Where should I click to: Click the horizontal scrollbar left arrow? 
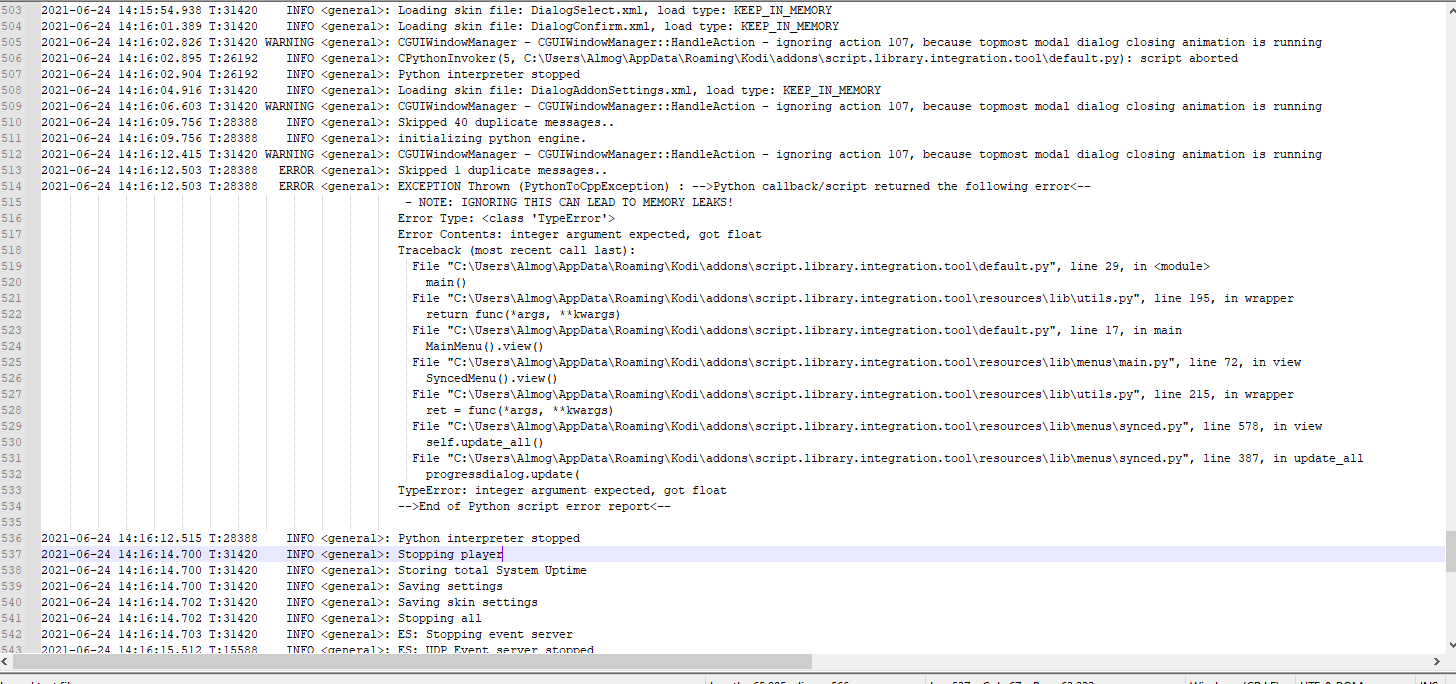(6, 661)
